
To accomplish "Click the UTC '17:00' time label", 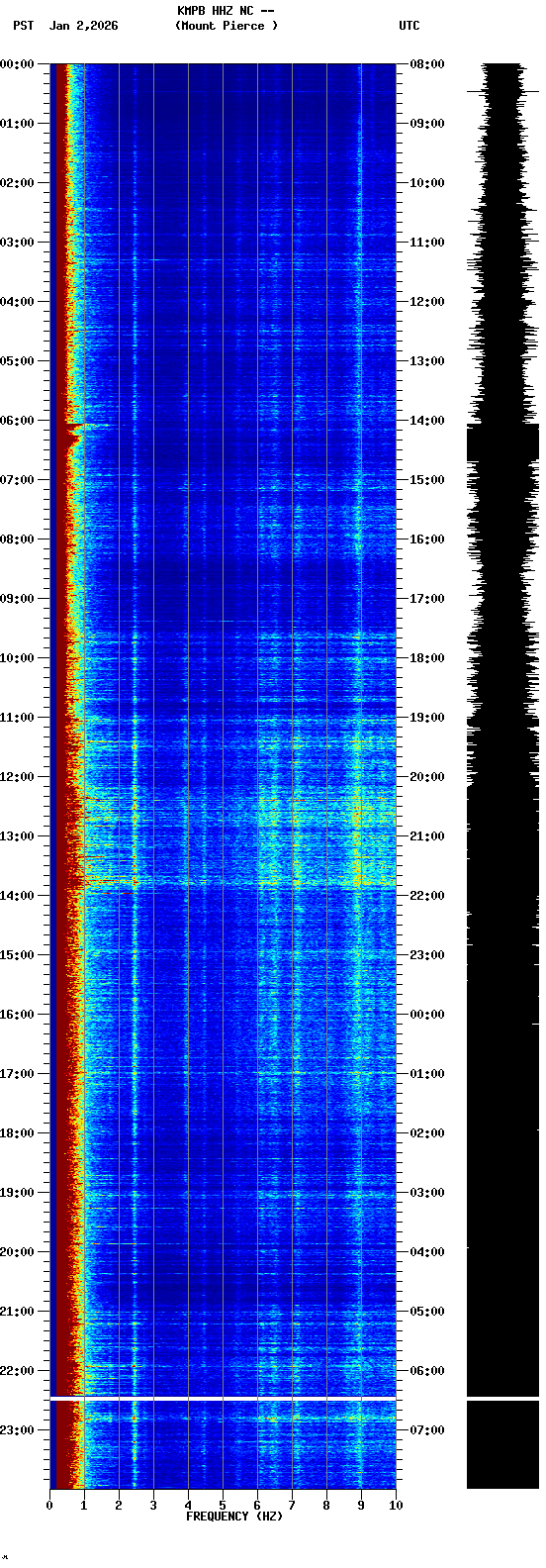I will click(x=427, y=599).
